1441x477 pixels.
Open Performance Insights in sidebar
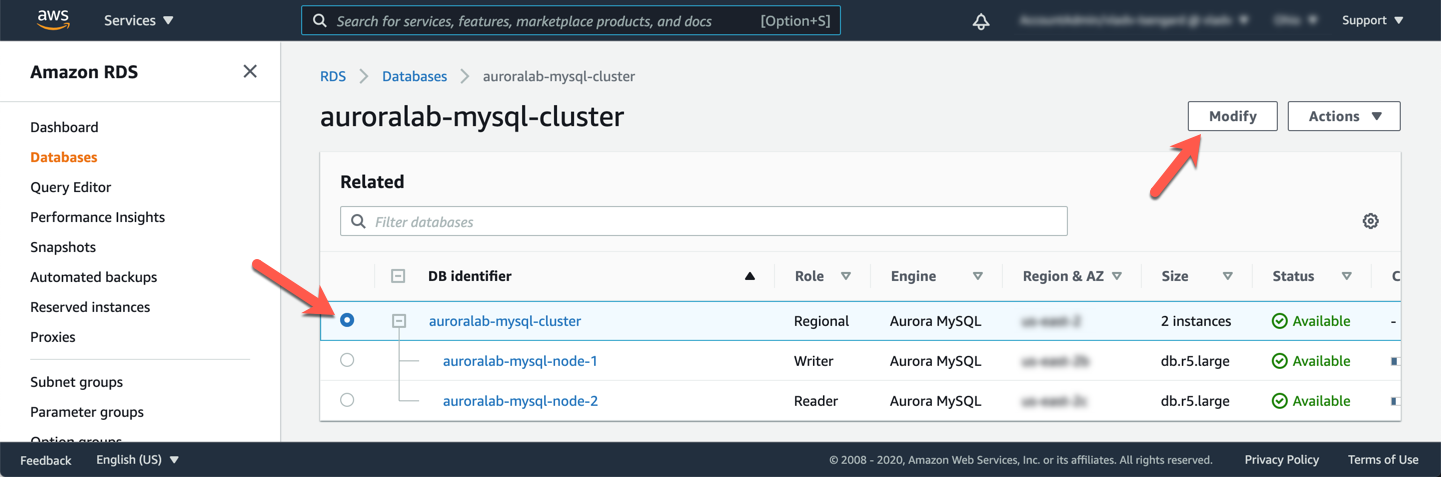tap(97, 217)
